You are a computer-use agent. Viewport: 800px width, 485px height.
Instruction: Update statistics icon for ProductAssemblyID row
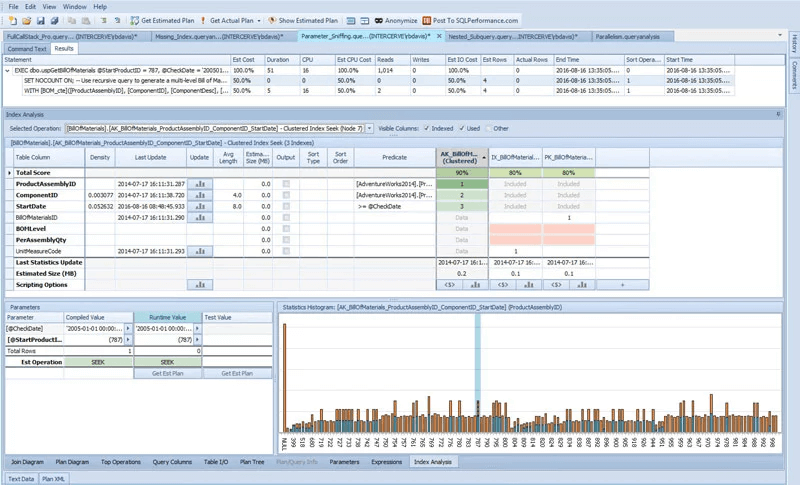199,184
